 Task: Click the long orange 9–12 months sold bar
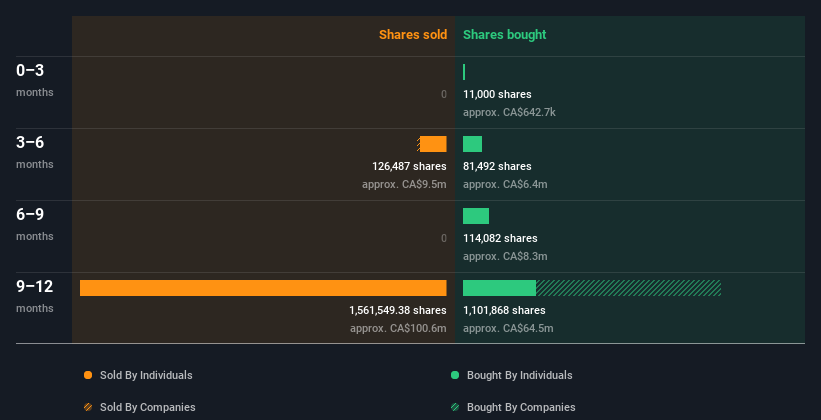pyautogui.click(x=263, y=288)
